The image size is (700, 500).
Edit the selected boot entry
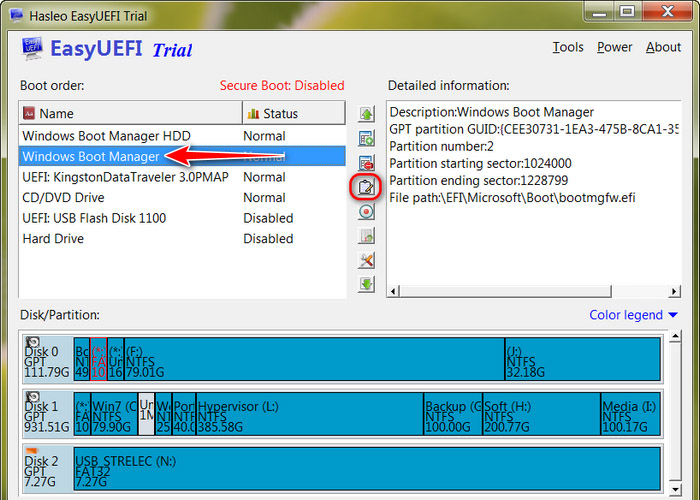(366, 187)
